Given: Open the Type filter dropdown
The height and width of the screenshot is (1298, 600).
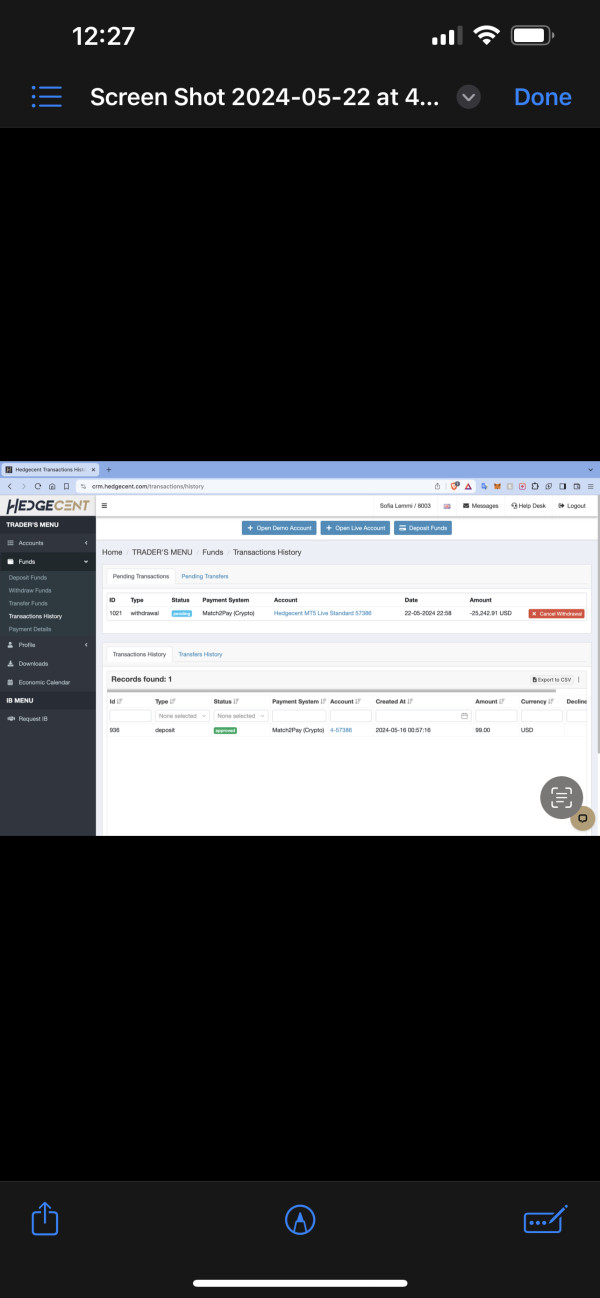Looking at the screenshot, I should click(x=182, y=716).
